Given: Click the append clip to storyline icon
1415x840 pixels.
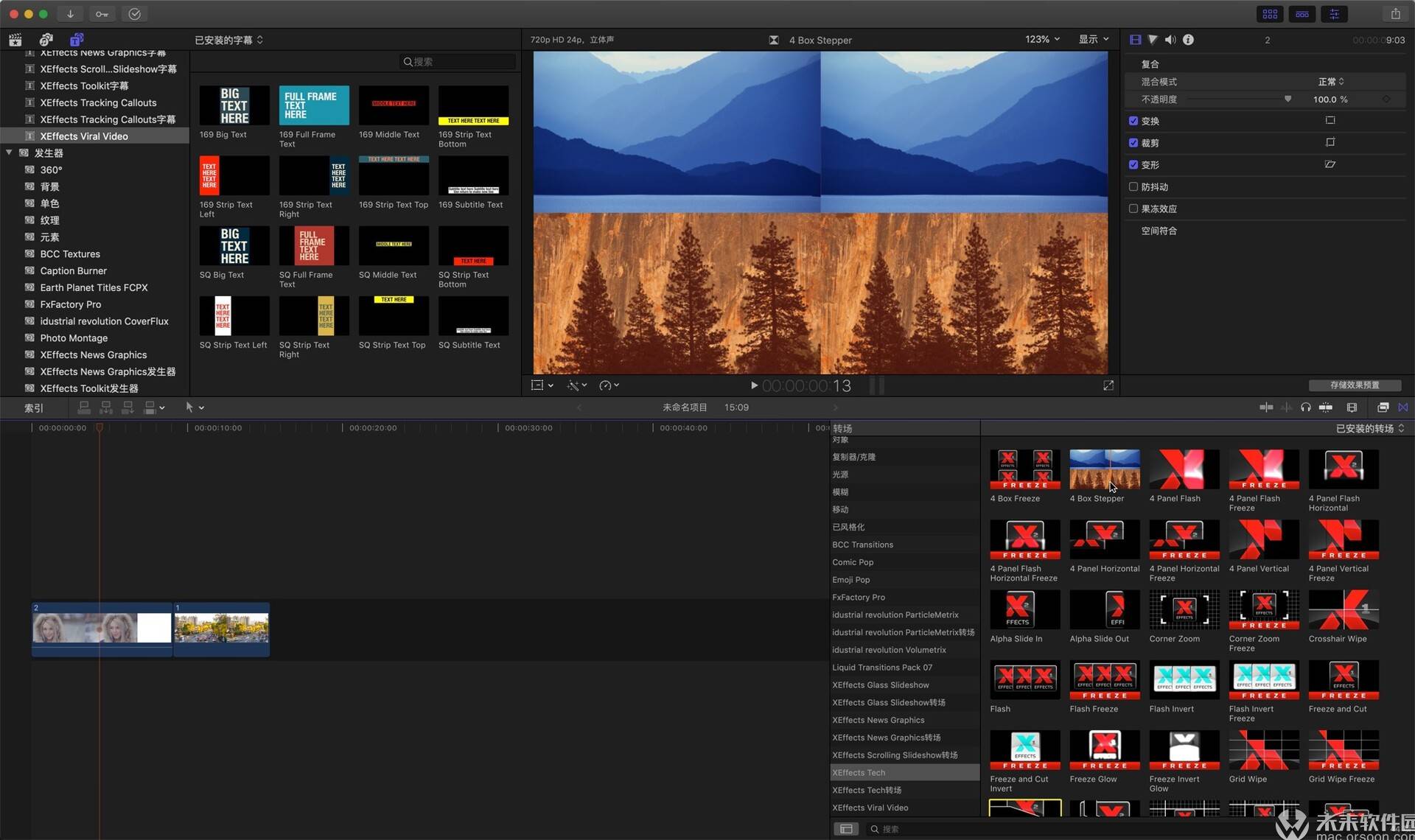Looking at the screenshot, I should 127,407.
